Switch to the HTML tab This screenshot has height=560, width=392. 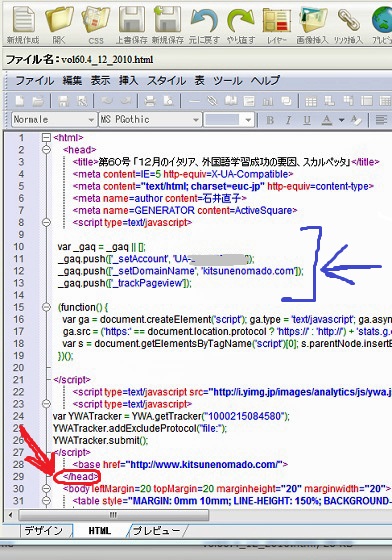[x=100, y=531]
